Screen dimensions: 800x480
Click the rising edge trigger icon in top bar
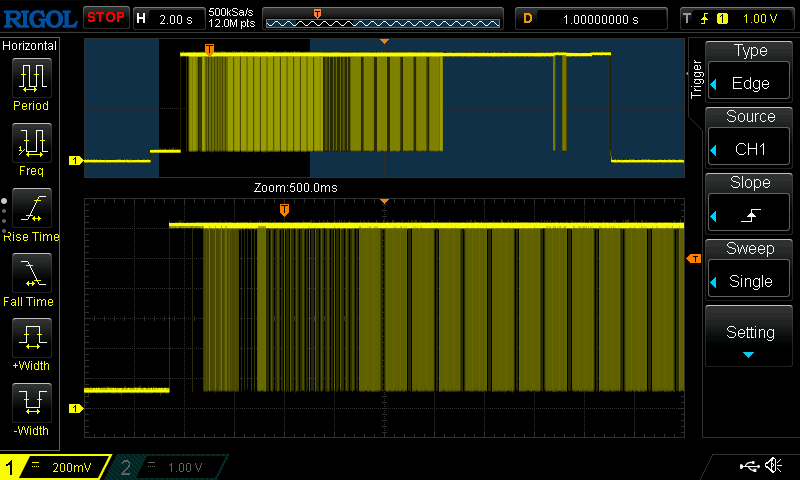click(x=705, y=19)
